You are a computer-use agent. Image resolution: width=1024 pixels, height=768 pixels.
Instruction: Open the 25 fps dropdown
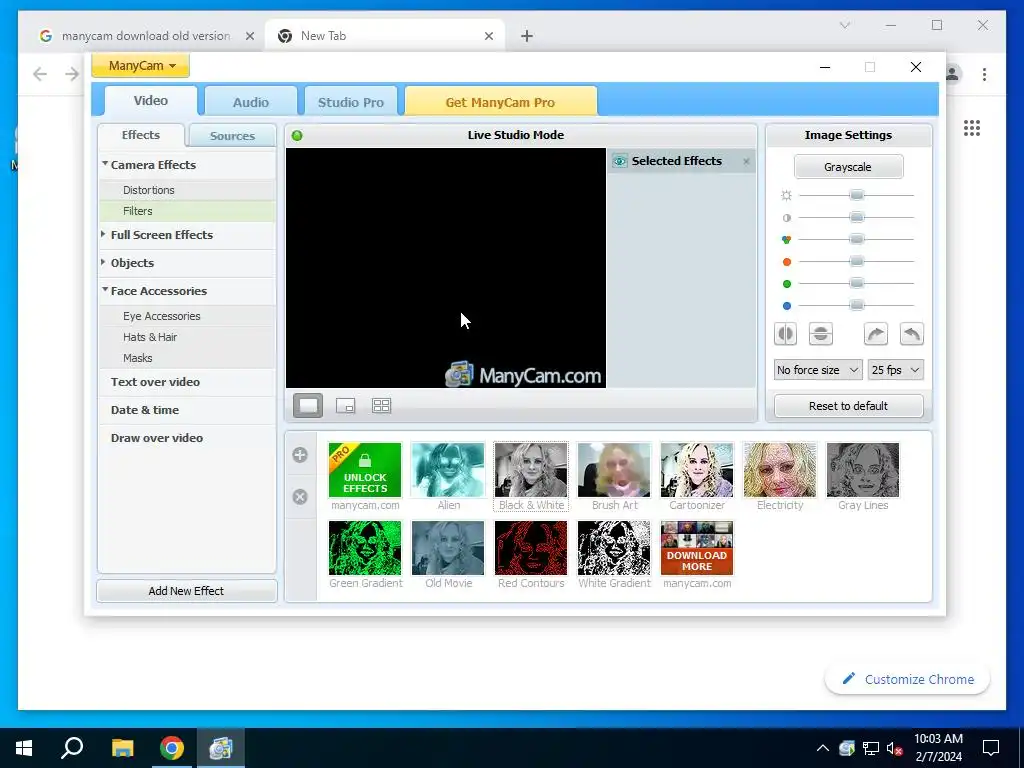(x=895, y=370)
